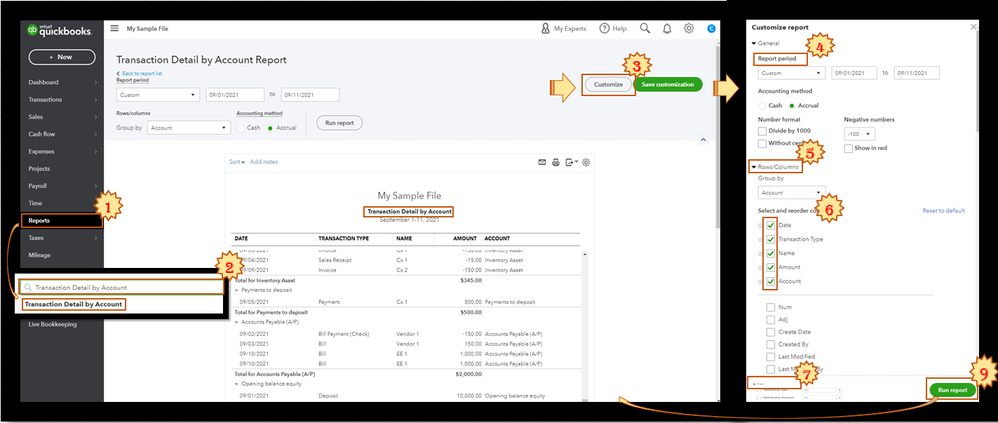Check the Created By column checkbox
This screenshot has height=423, width=998.
[x=771, y=344]
